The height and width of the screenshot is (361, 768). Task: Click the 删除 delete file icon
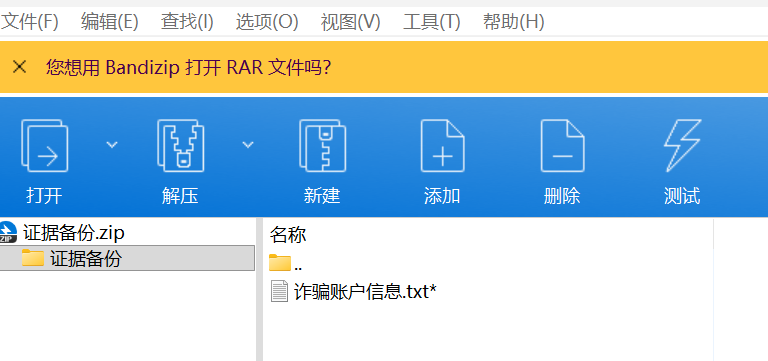click(562, 145)
